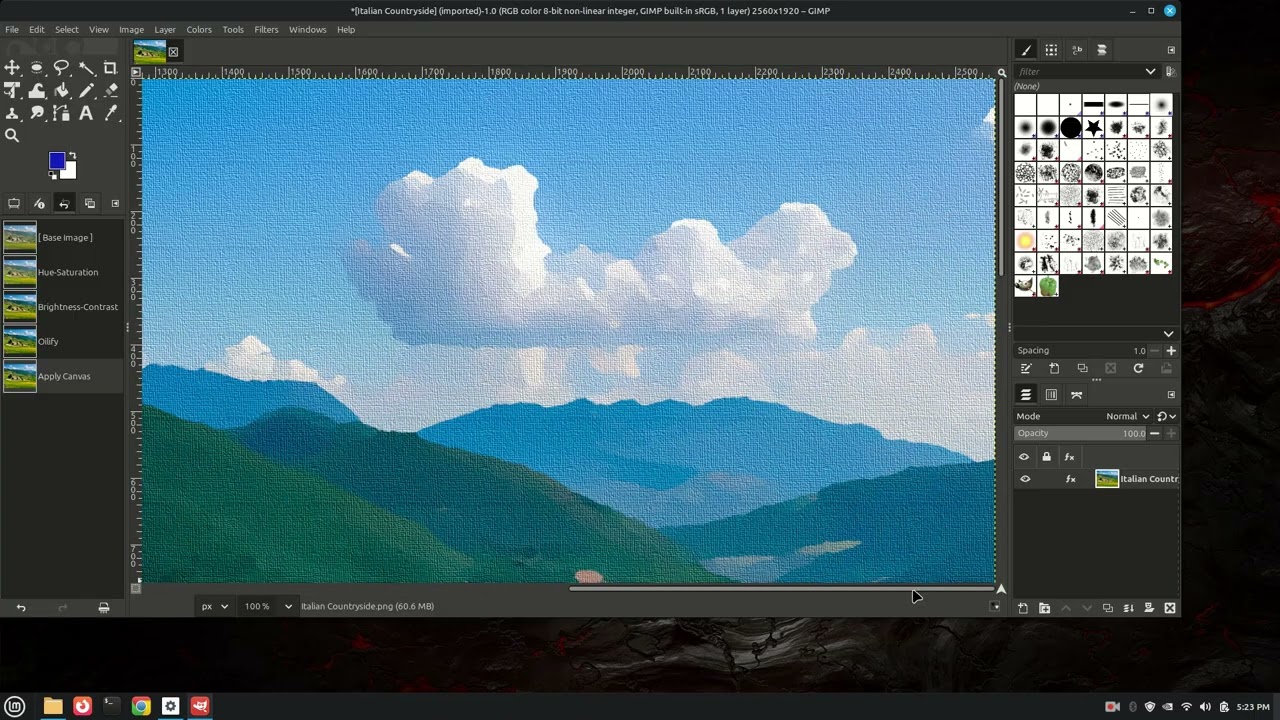The height and width of the screenshot is (720, 1280).
Task: Switch to the Channels tab
Action: click(x=1051, y=395)
